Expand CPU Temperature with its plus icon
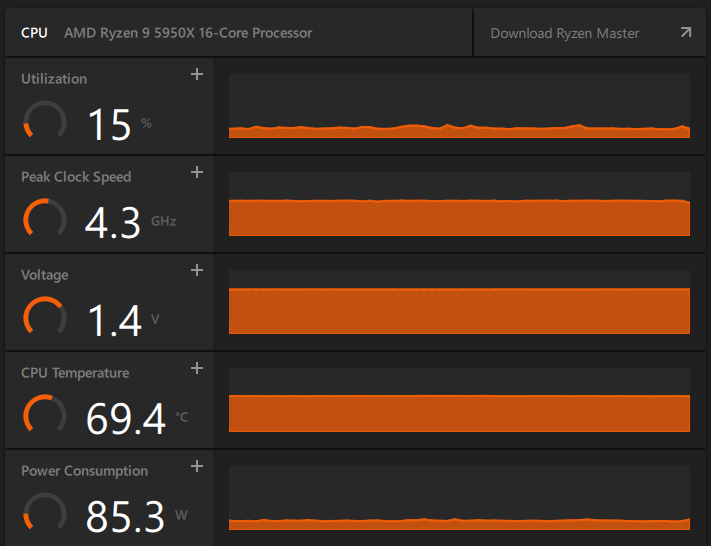Screen dimensions: 711x546 click(197, 368)
